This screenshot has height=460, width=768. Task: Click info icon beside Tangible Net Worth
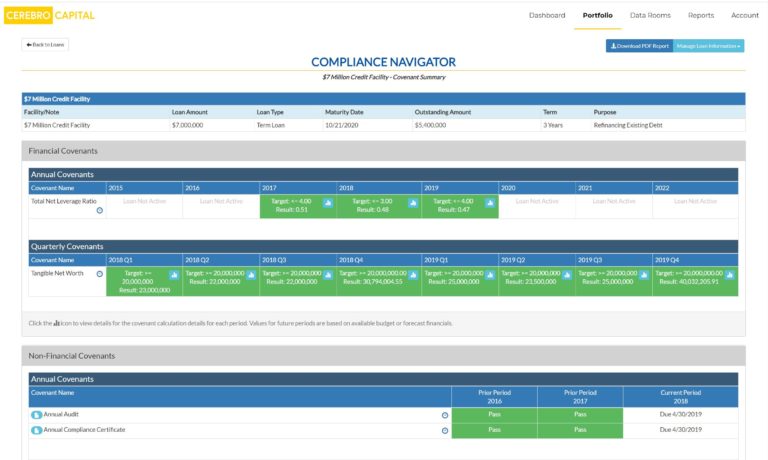(x=99, y=274)
